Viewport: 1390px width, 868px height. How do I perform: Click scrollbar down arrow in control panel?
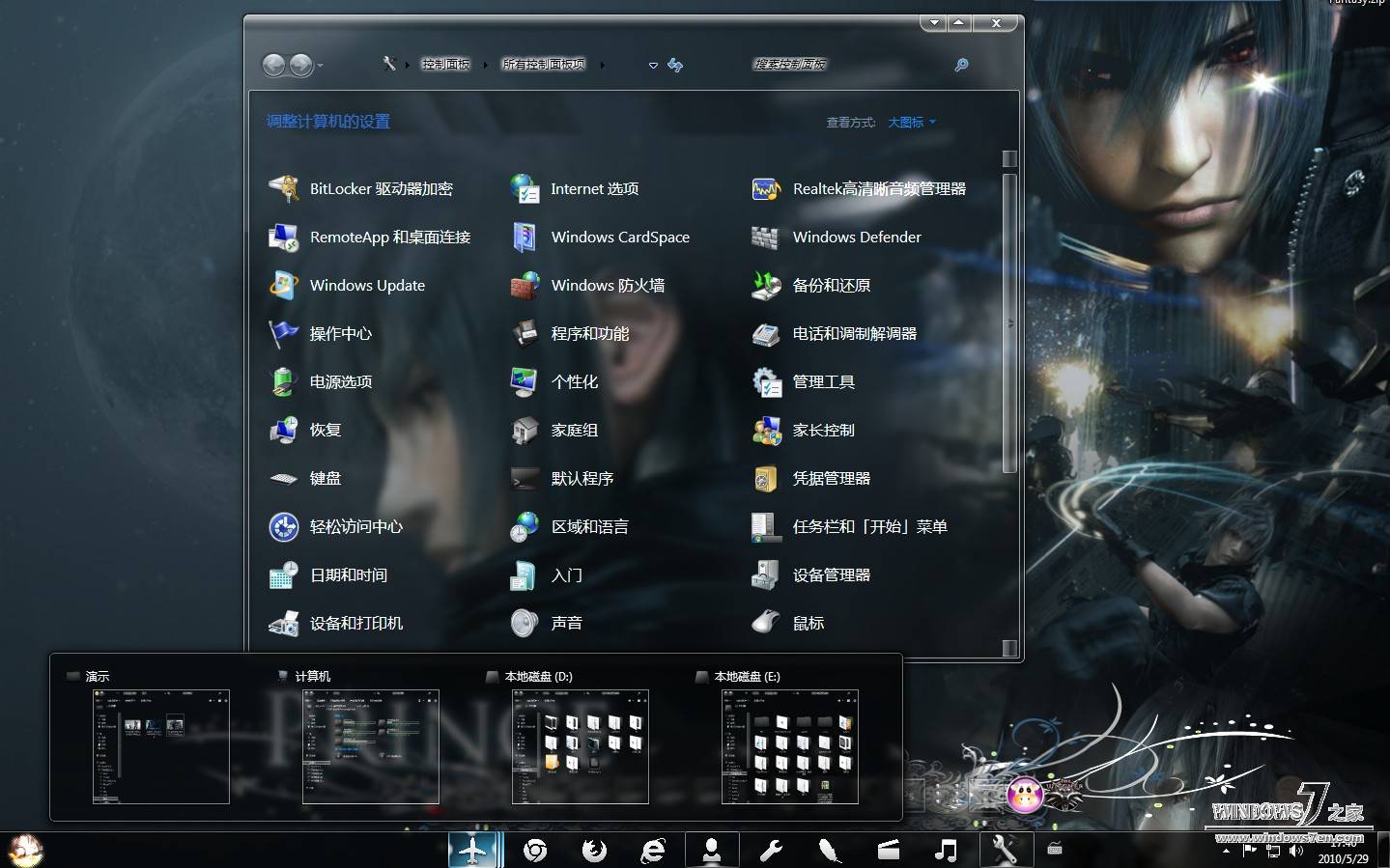click(x=1009, y=648)
